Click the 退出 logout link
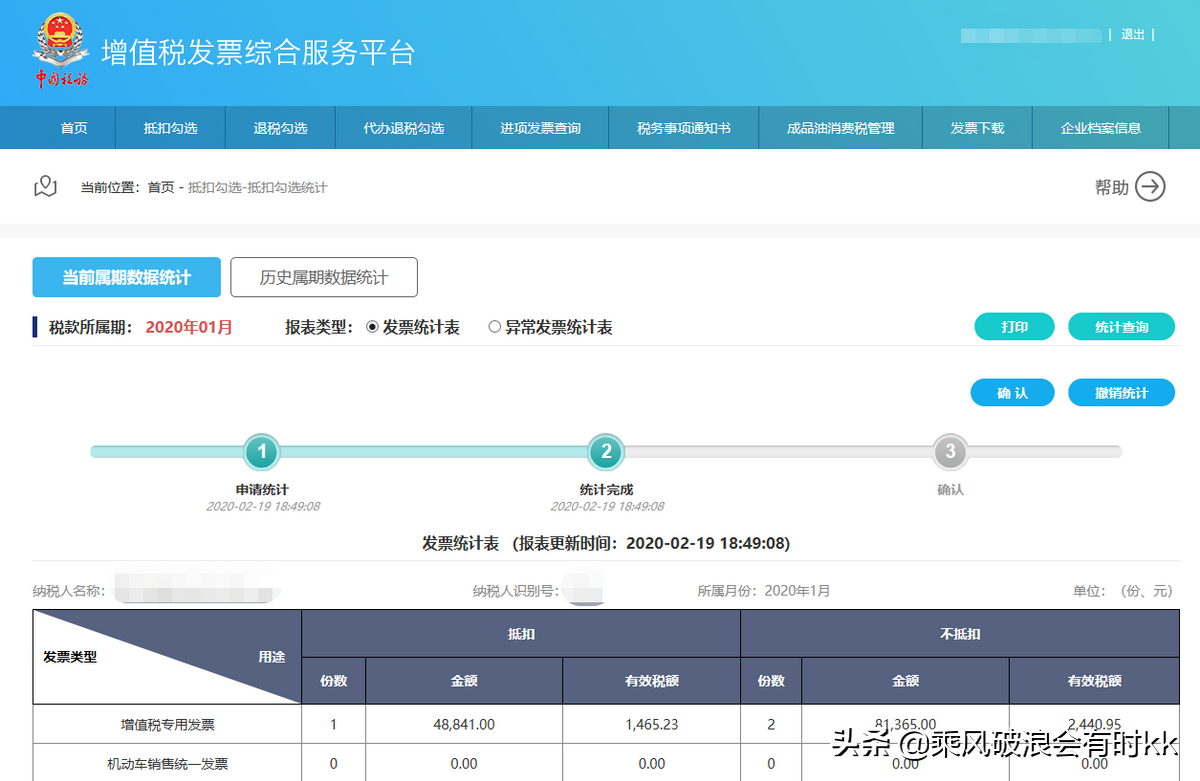 [x=1132, y=33]
